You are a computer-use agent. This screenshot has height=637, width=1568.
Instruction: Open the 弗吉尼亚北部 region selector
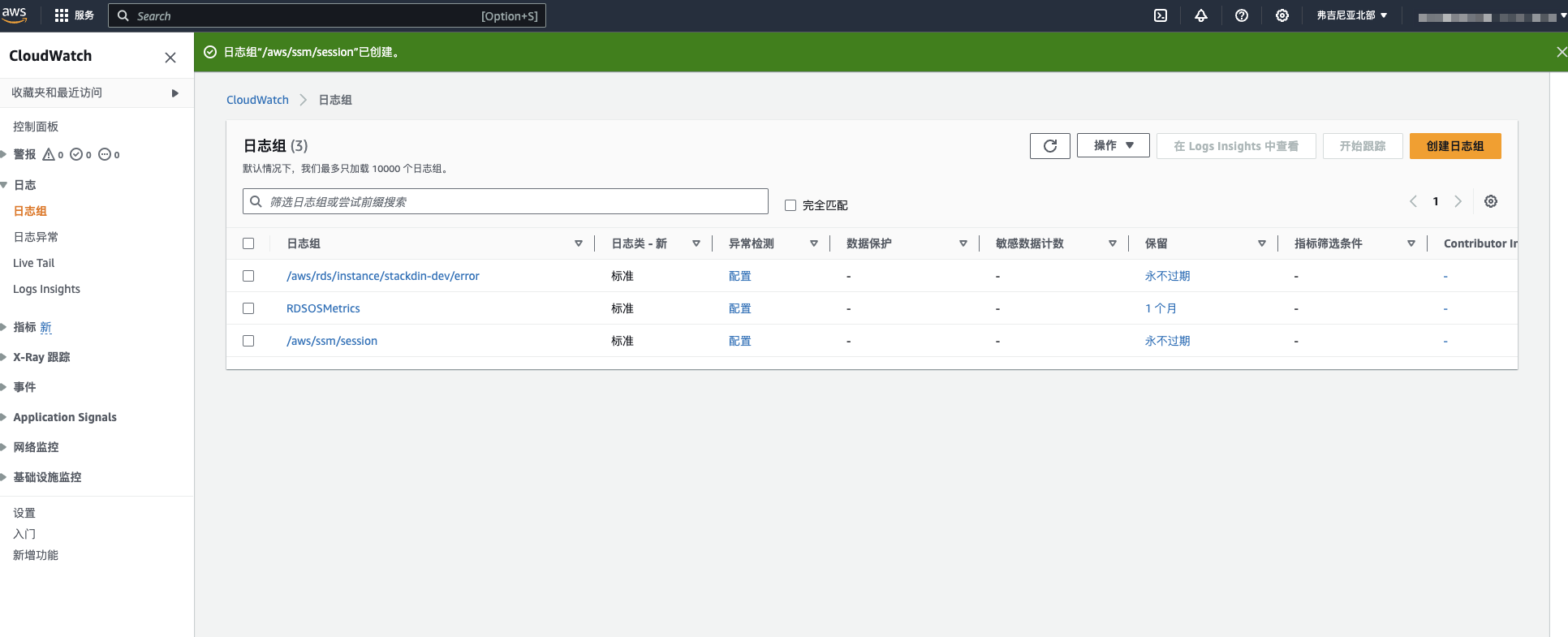(x=1352, y=15)
